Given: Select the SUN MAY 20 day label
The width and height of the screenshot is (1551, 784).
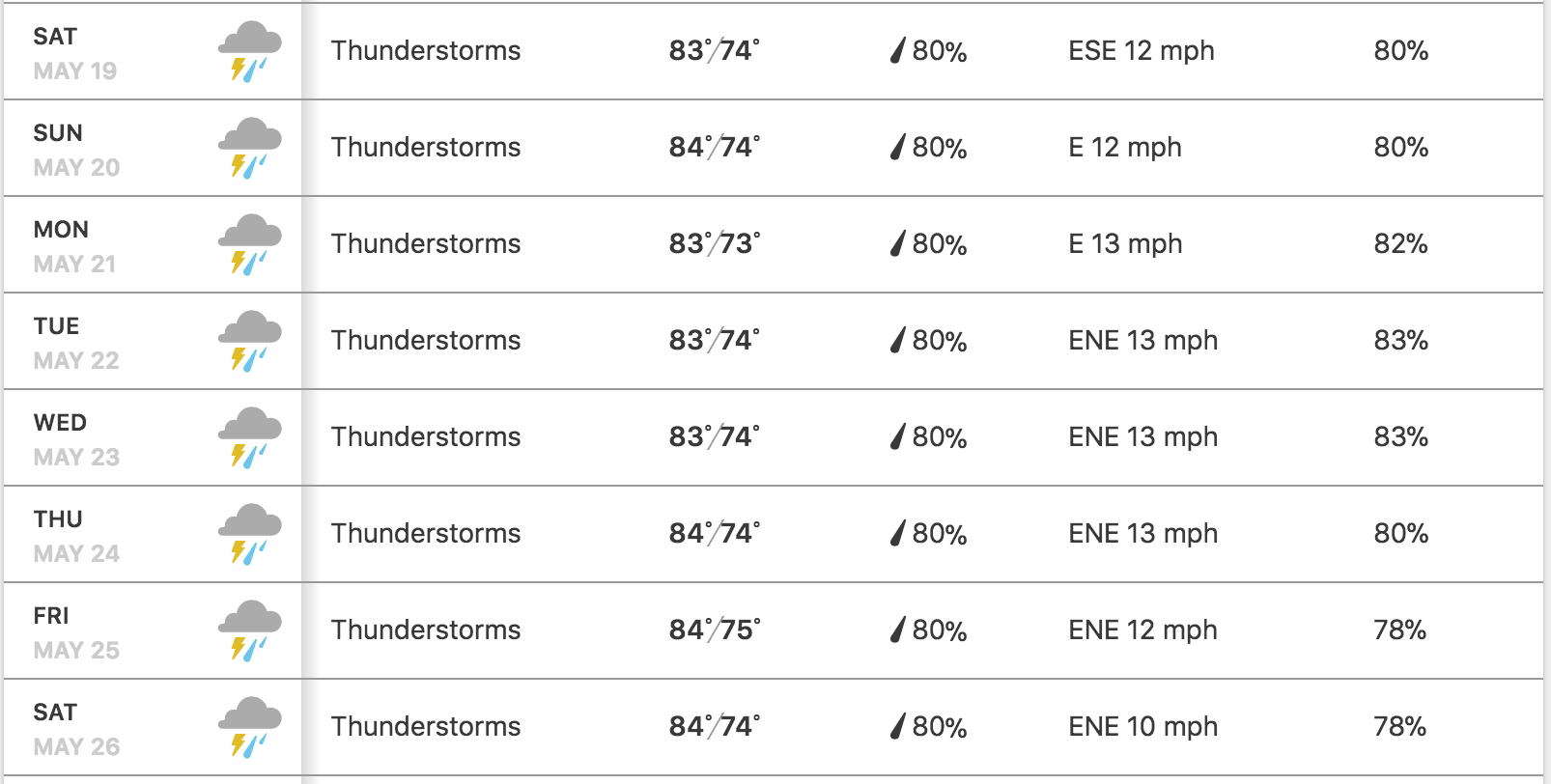Looking at the screenshot, I should pyautogui.click(x=76, y=150).
